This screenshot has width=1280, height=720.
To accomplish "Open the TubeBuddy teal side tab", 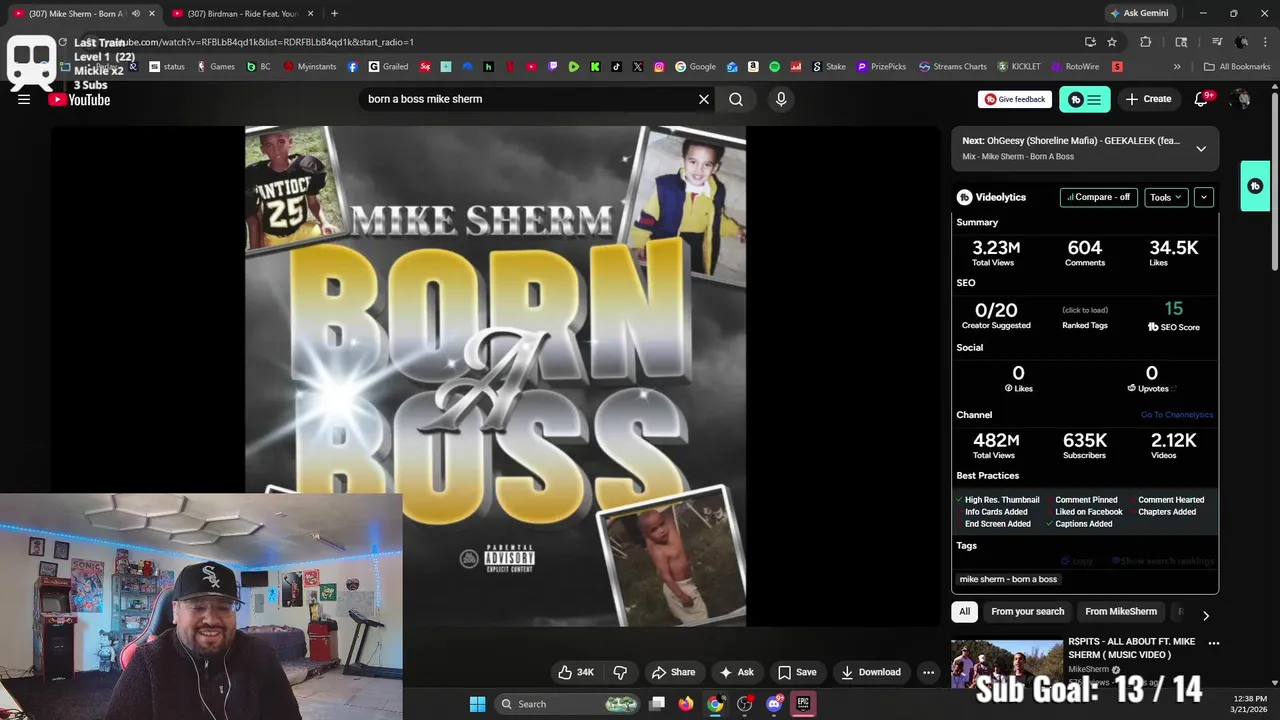I will (x=1255, y=186).
